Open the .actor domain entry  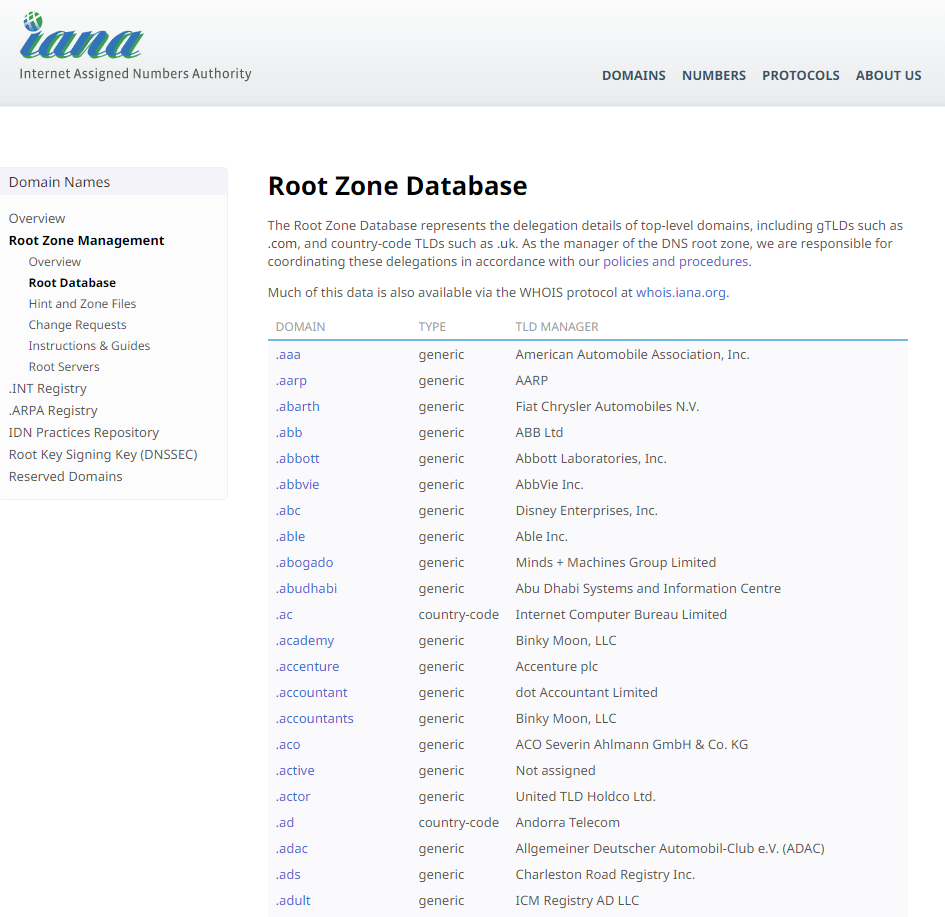coord(293,797)
